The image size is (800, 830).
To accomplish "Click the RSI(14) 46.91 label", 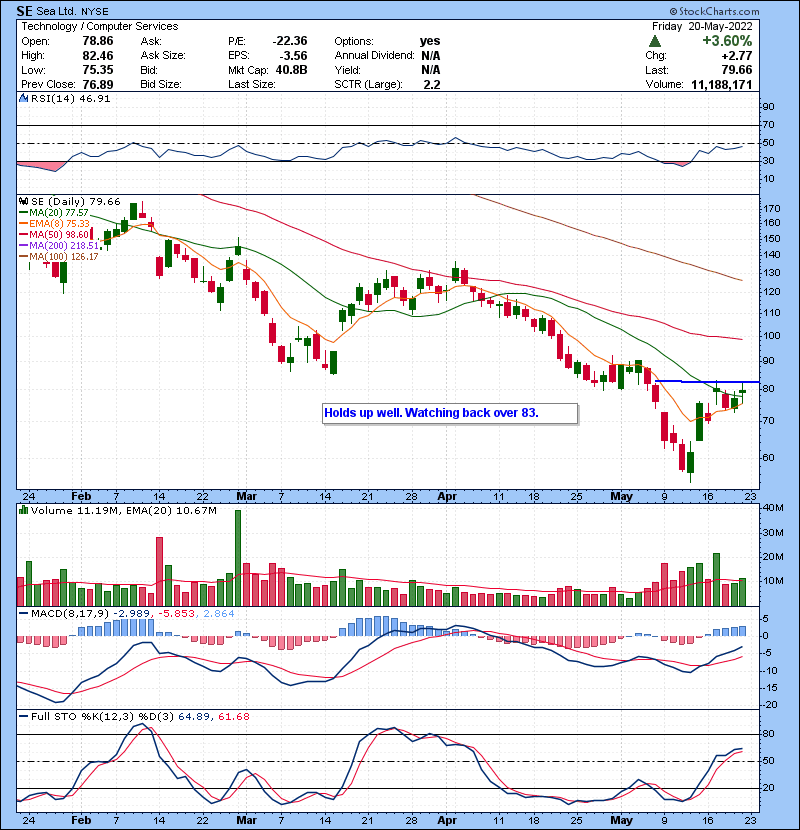I will pos(70,98).
